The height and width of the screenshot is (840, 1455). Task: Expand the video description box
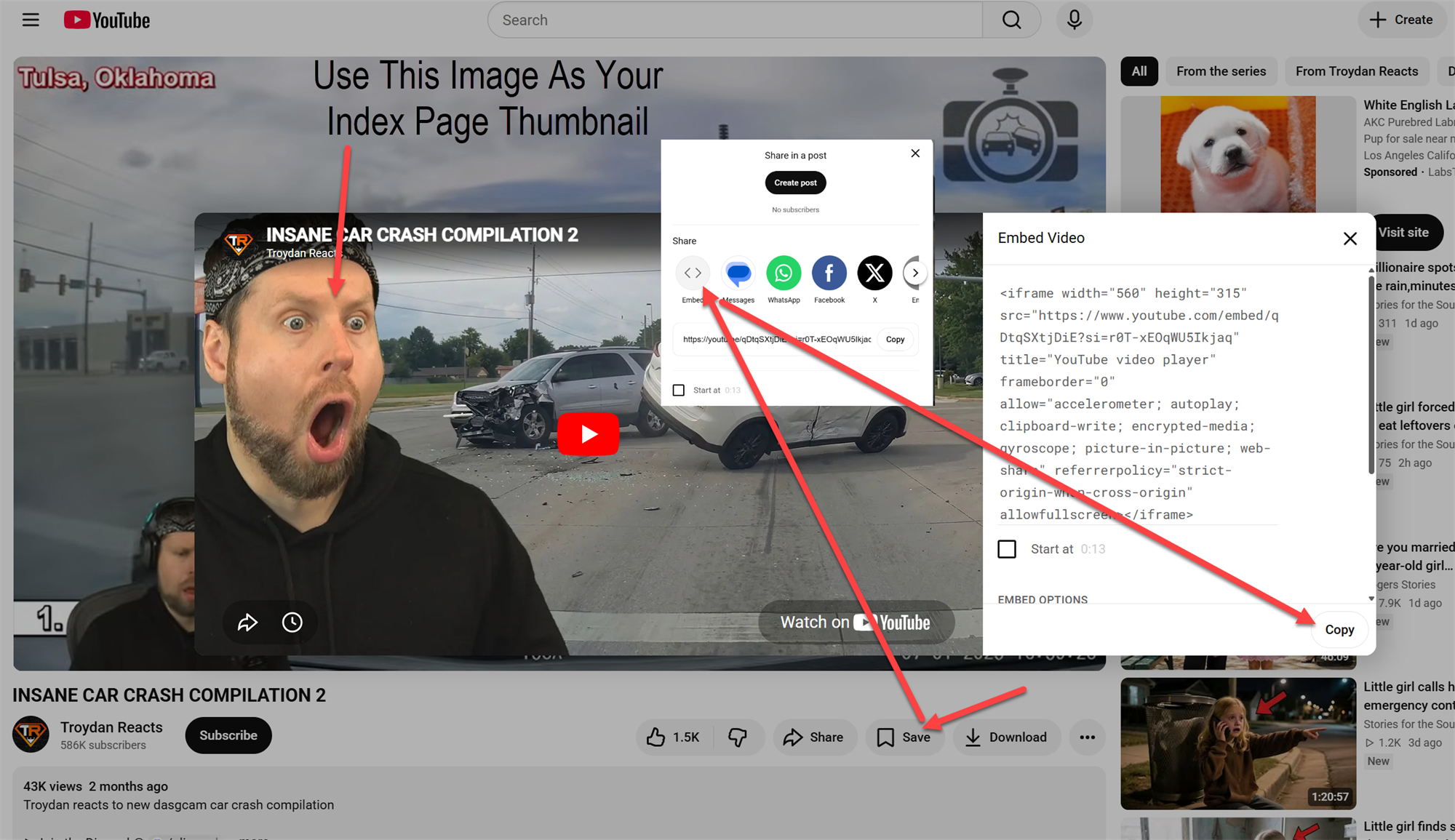[x=559, y=804]
